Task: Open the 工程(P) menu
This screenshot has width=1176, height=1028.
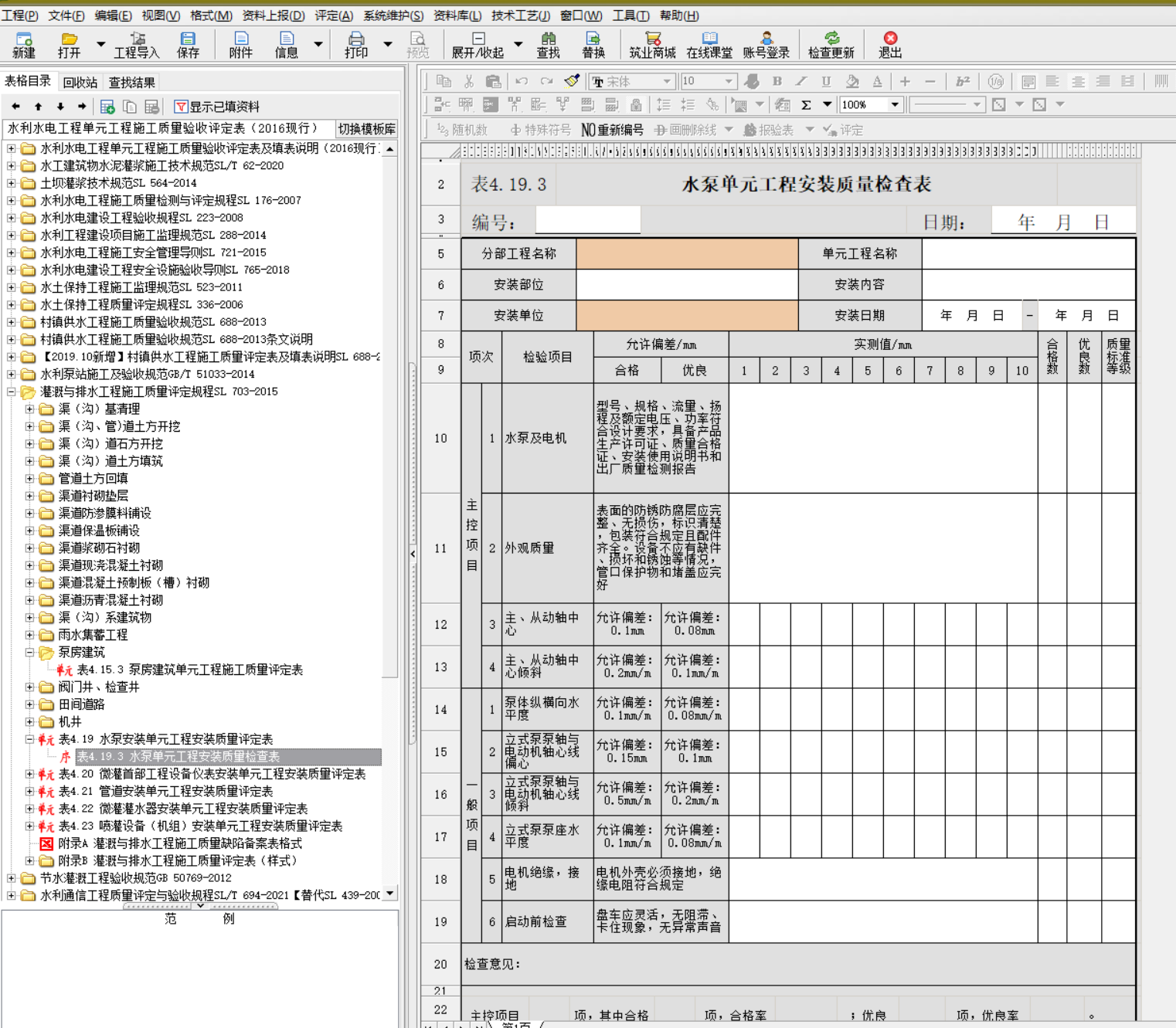Action: pos(20,15)
